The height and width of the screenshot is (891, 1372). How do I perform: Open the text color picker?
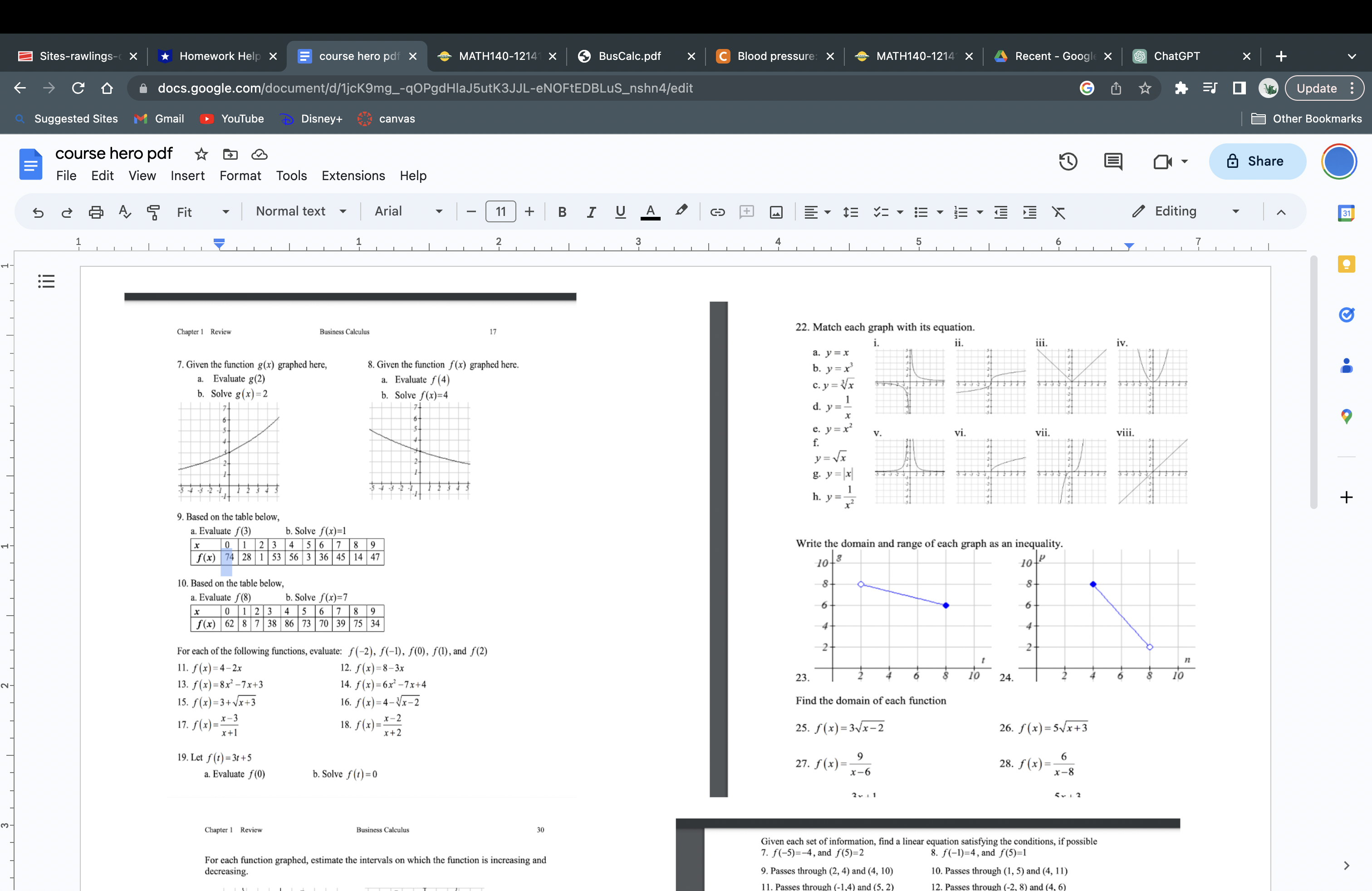coord(650,212)
